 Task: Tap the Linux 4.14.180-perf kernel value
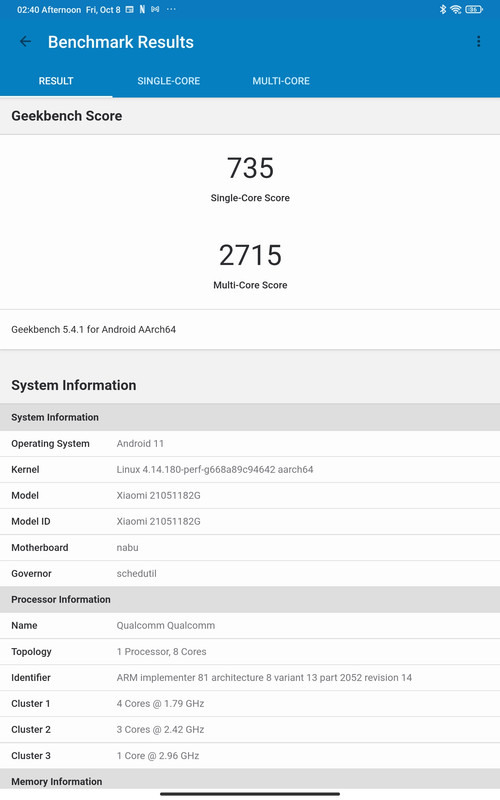point(215,469)
